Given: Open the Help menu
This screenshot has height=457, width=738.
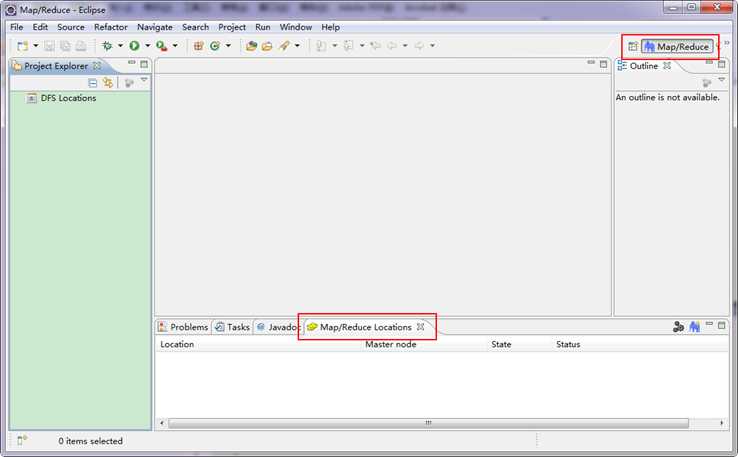Looking at the screenshot, I should (330, 27).
